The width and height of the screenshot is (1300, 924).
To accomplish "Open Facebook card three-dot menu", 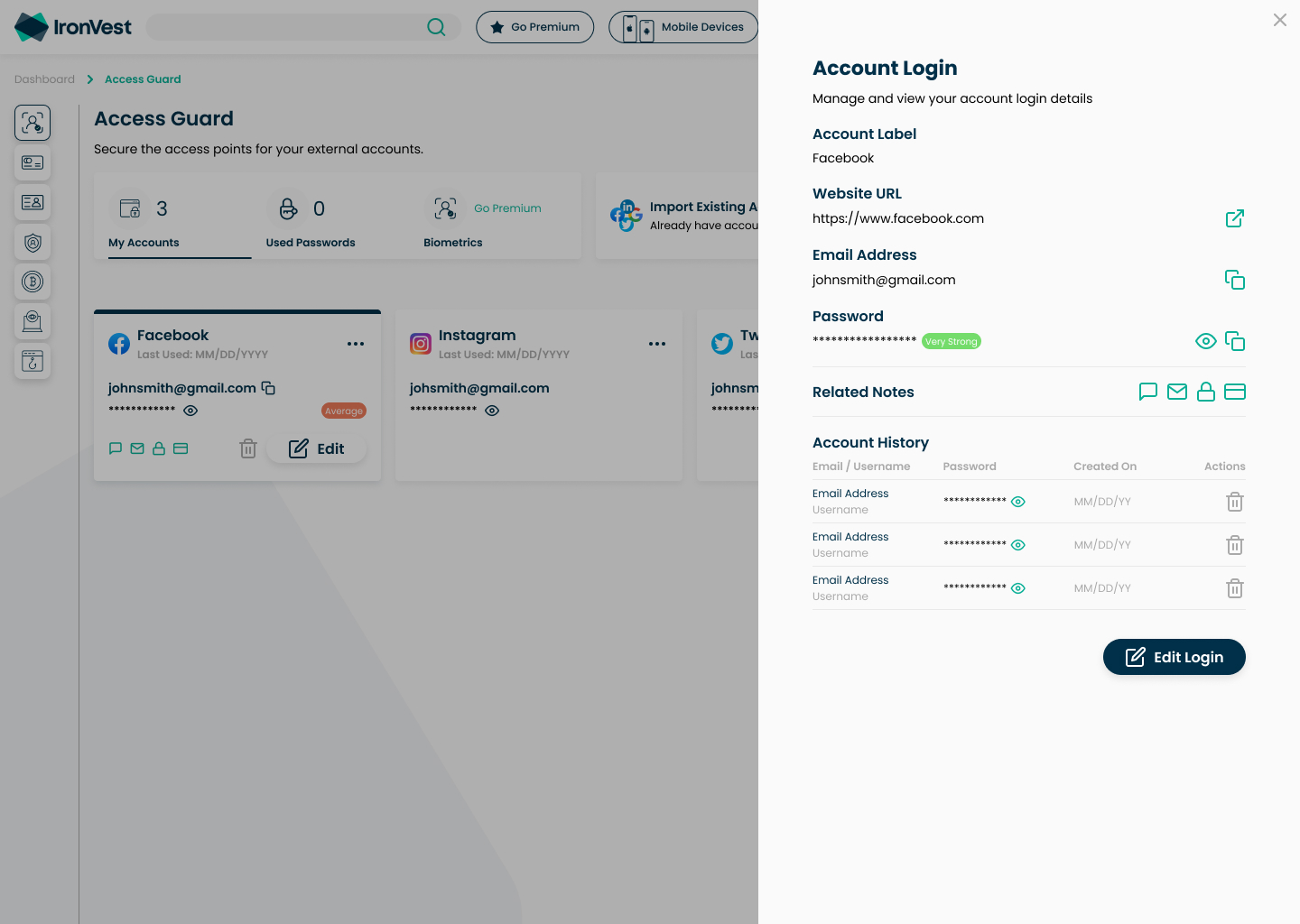I will coord(356,344).
